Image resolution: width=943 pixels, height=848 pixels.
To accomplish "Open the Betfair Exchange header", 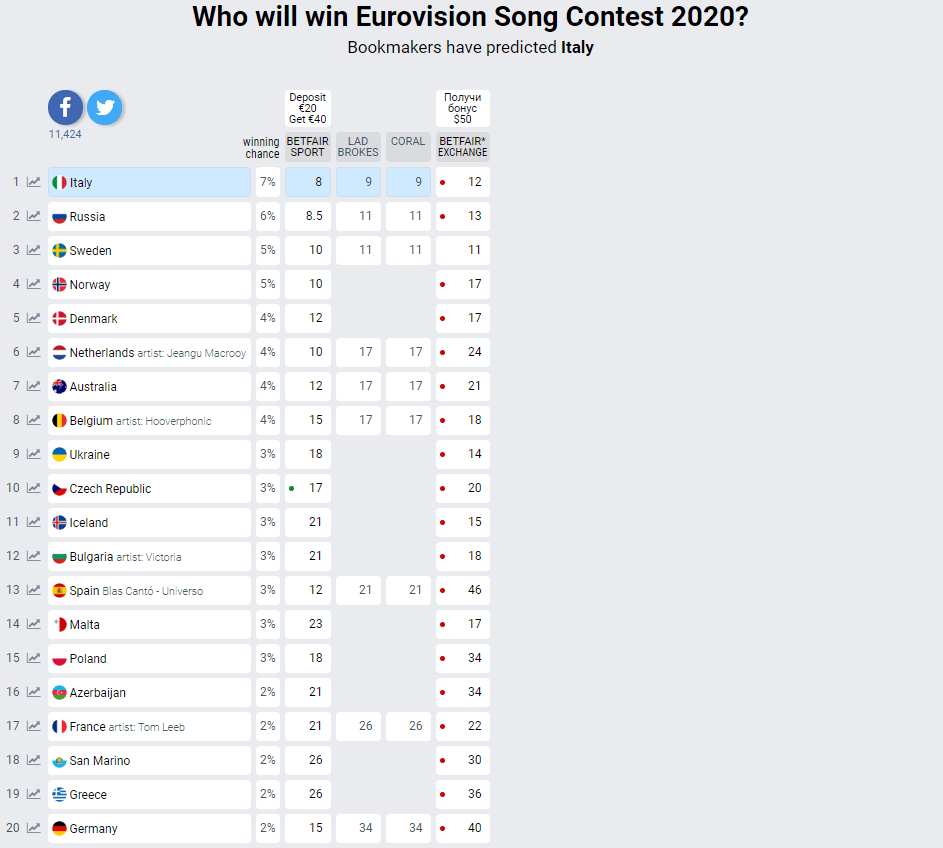I will coord(462,147).
